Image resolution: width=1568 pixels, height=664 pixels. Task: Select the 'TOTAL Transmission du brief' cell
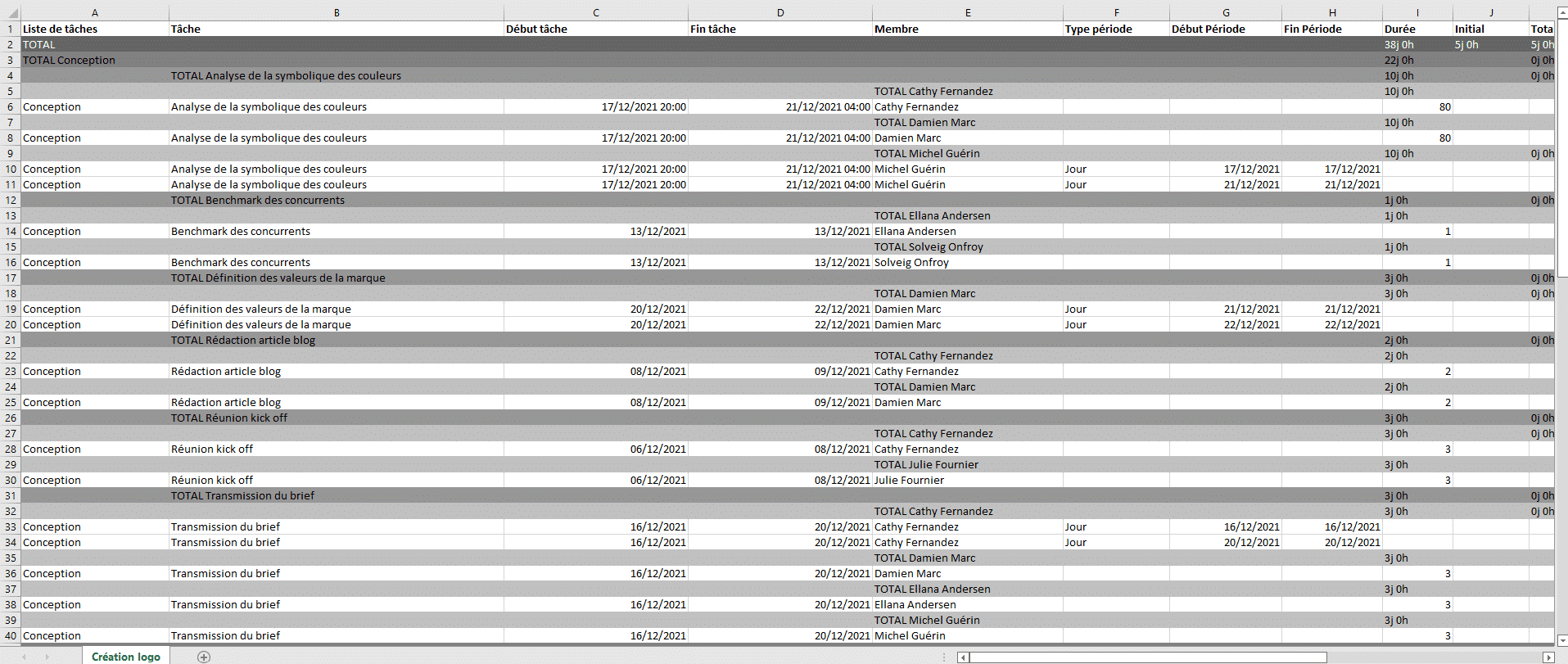pos(337,495)
